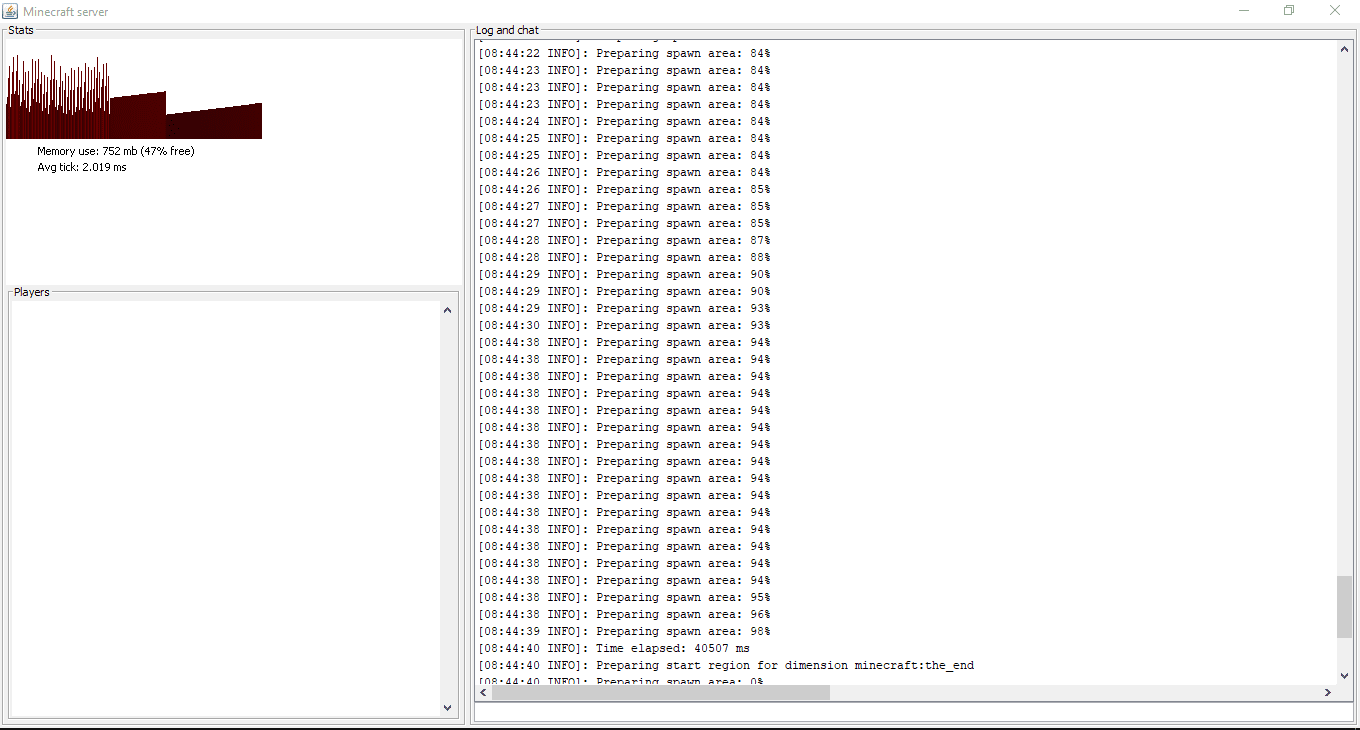Restore down the Minecraft server window
This screenshot has width=1360, height=730.
point(1290,11)
